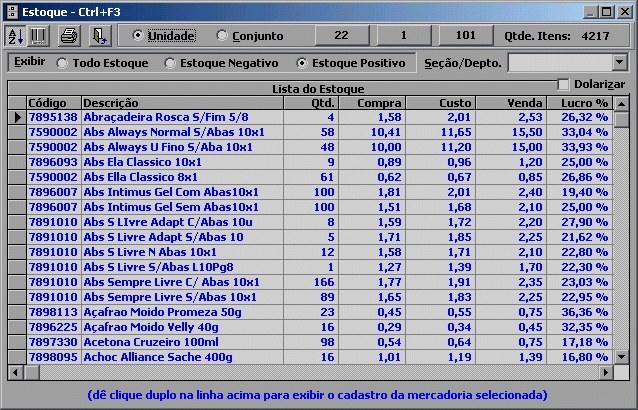Sort by the Descrição column header
This screenshot has height=410, width=638.
[x=181, y=103]
